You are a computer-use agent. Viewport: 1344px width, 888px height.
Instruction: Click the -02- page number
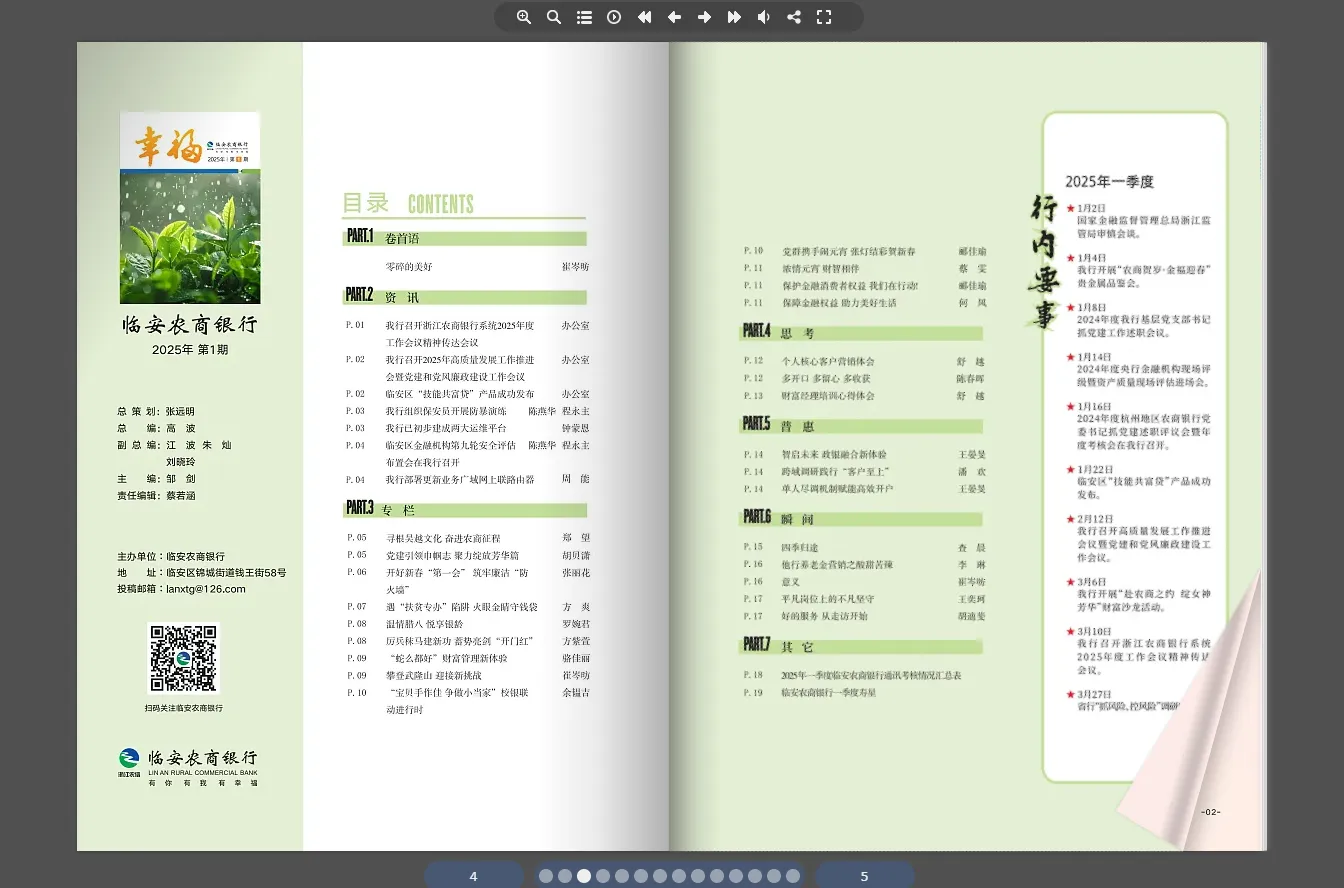1211,812
